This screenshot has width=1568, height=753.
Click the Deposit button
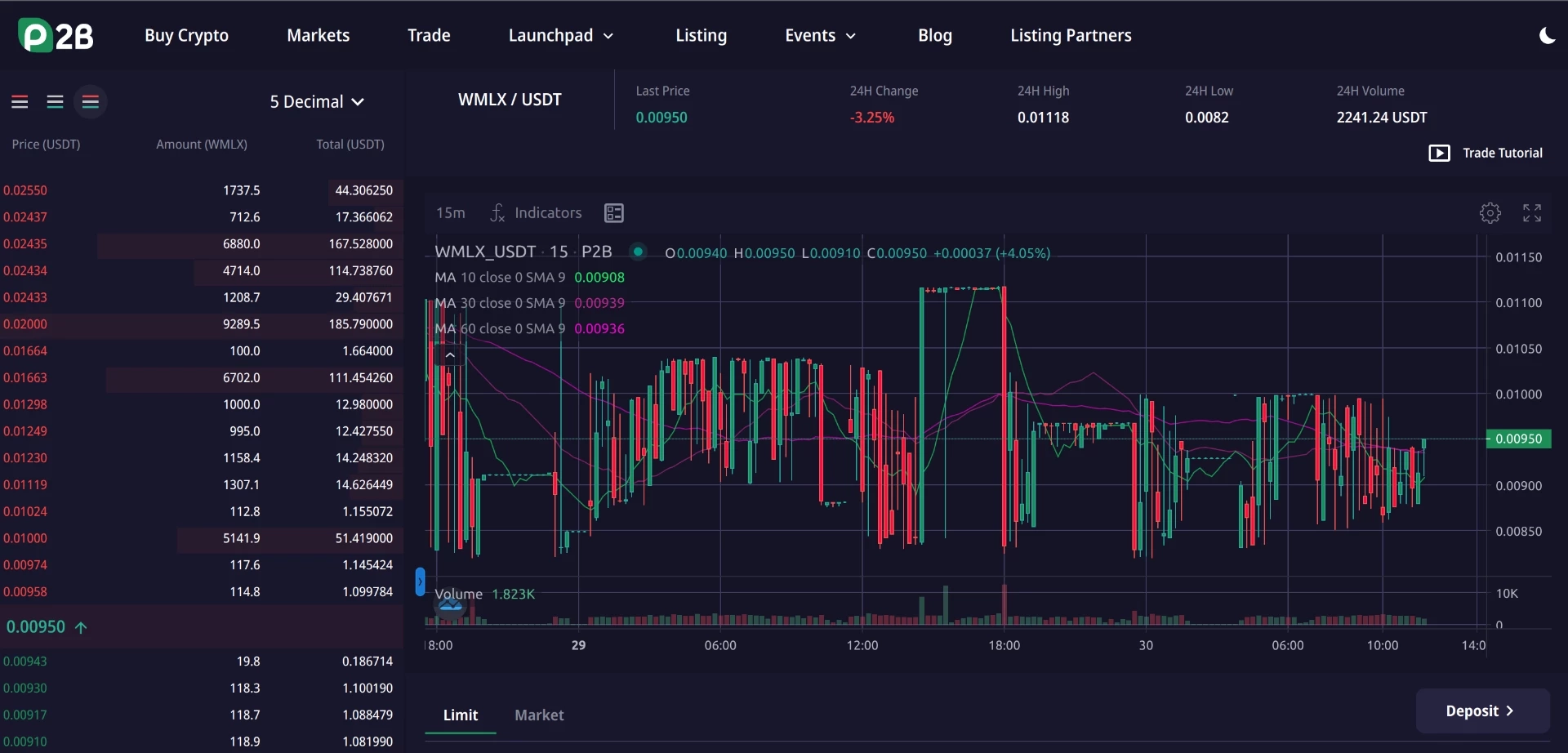click(1482, 711)
